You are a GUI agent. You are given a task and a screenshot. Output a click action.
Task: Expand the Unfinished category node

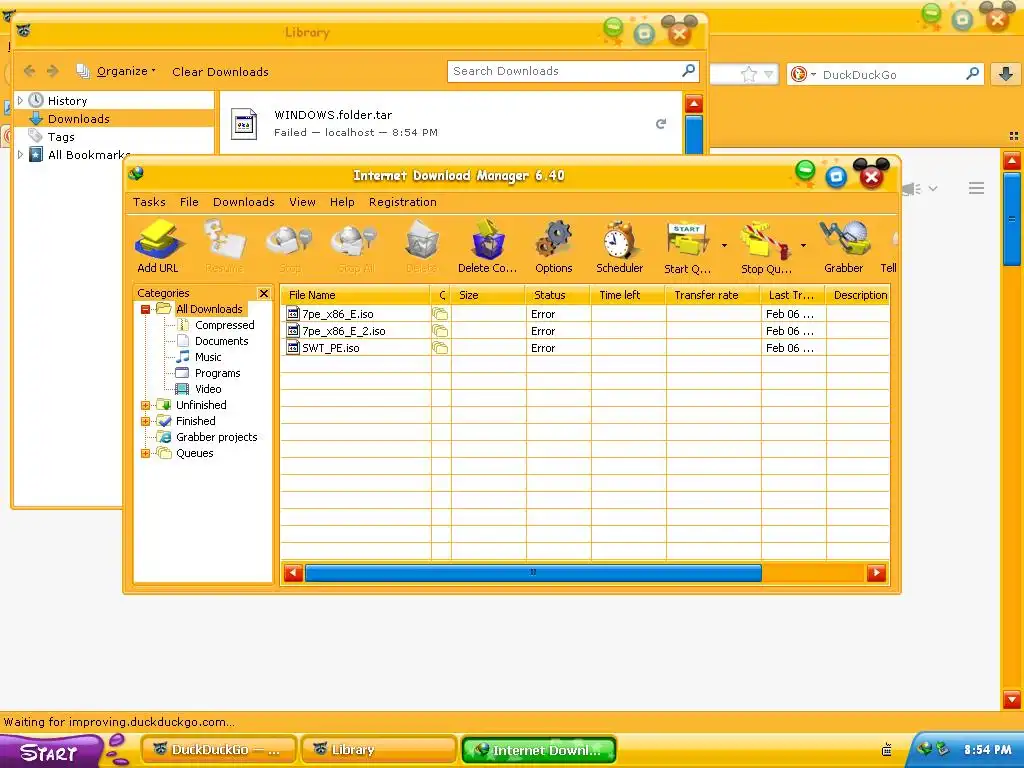(x=146, y=405)
